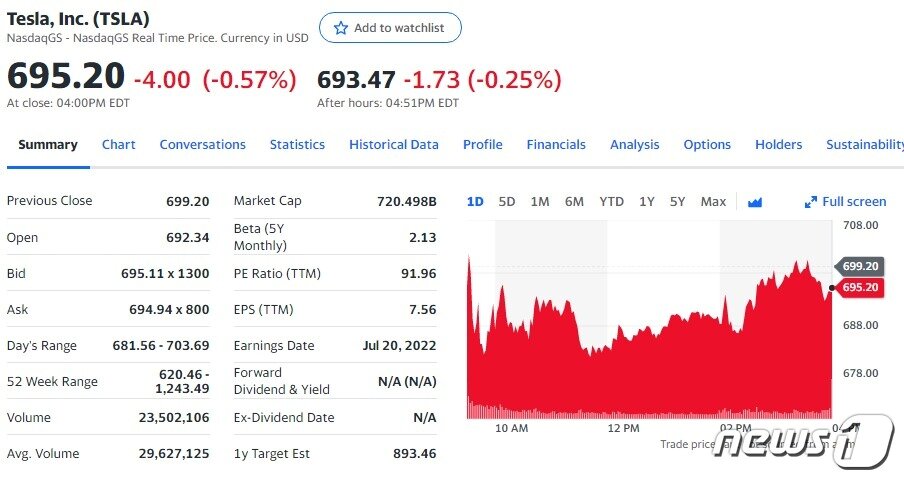
Task: Click the 699.20 previous close chart marker
Action: (x=860, y=267)
